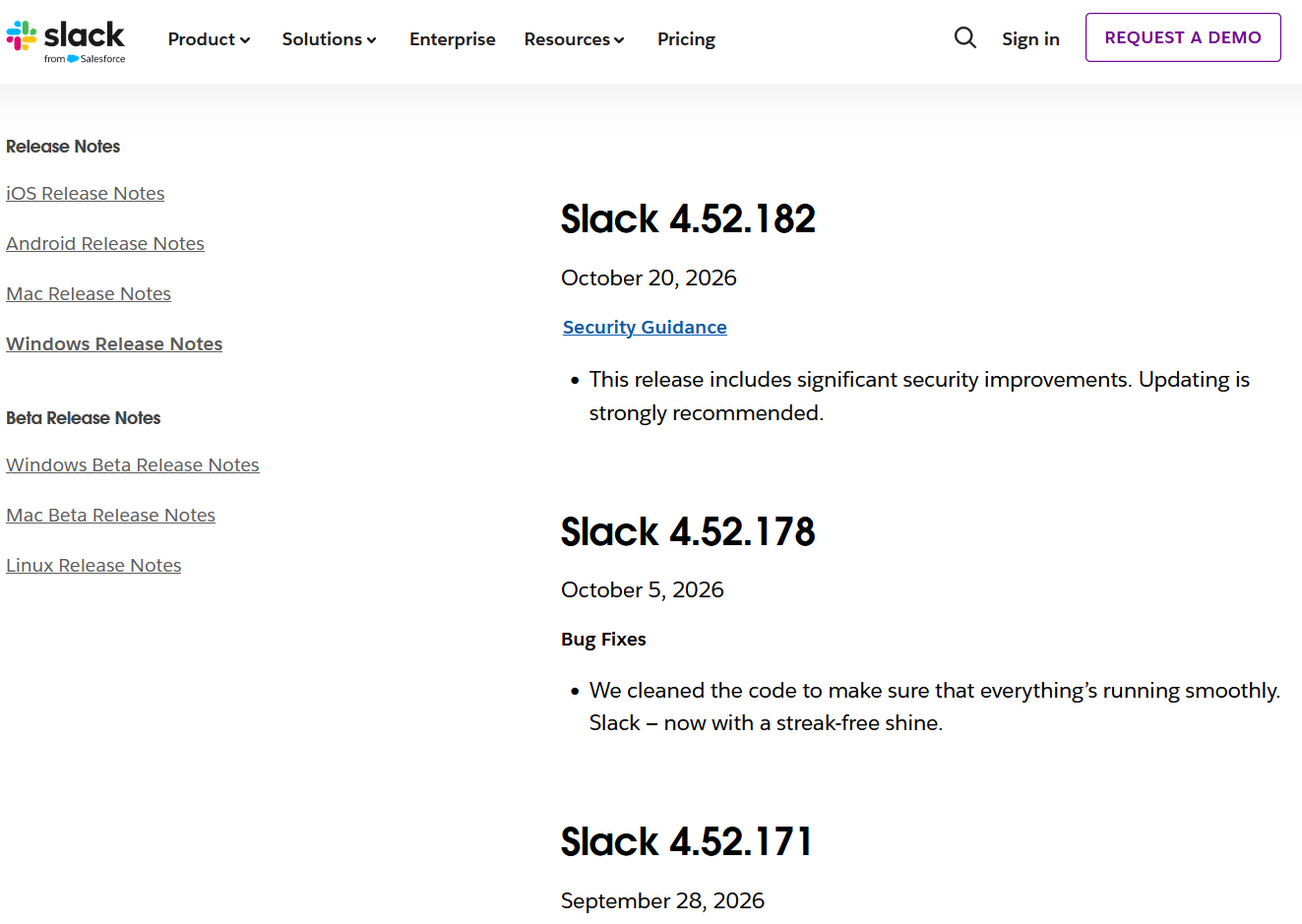Screen dimensions: 1302x924
Task: Click the 'significant security improvements' bullet text
Action: [919, 397]
